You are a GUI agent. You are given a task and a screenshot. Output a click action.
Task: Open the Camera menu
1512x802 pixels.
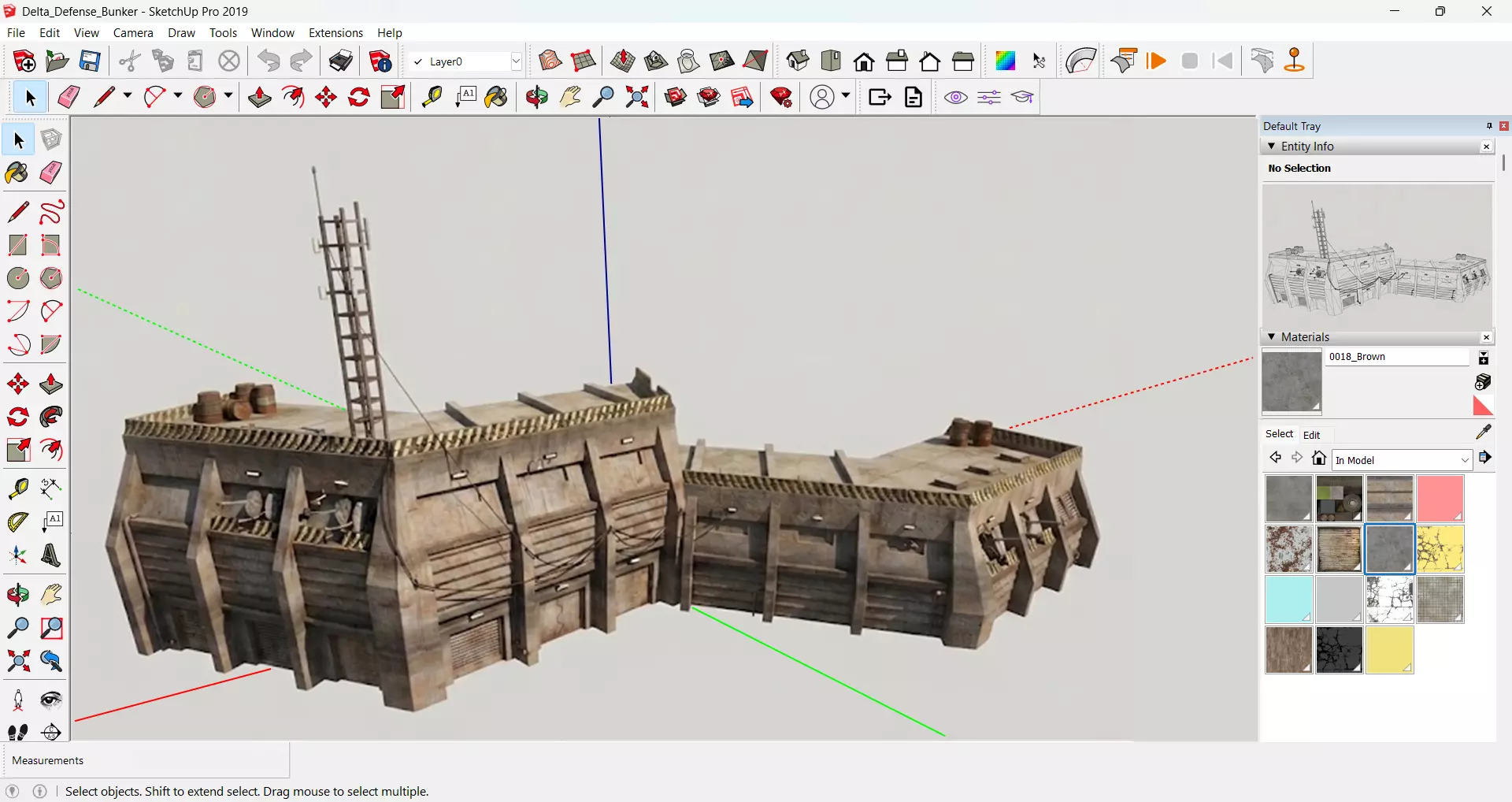[x=133, y=33]
